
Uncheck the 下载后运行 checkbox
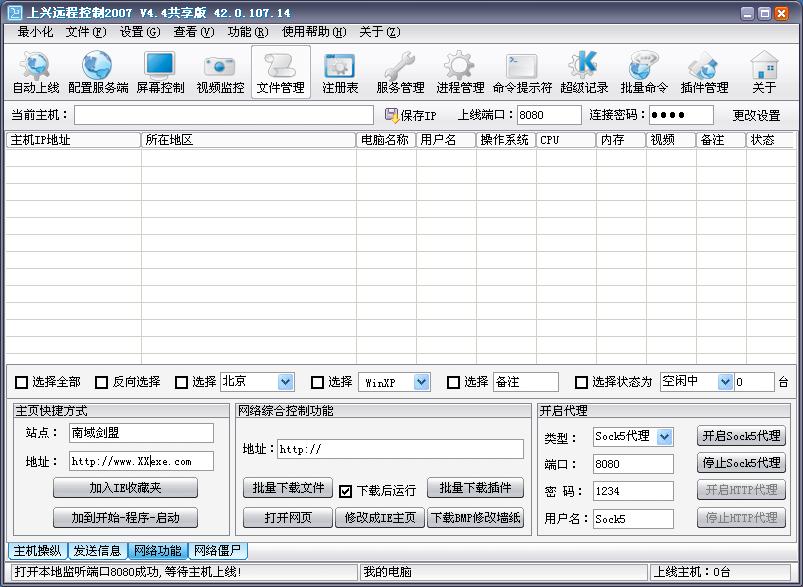(346, 491)
